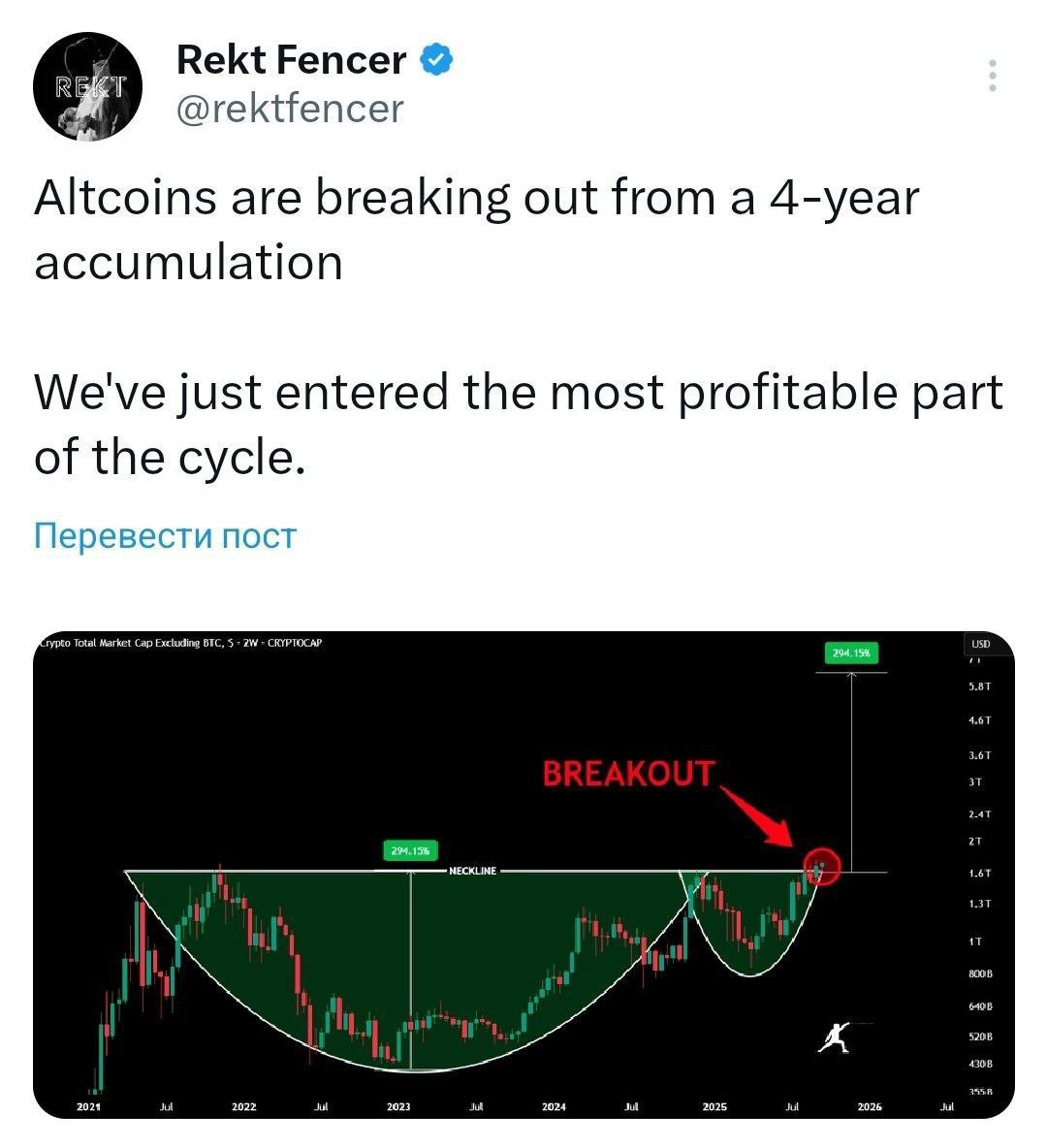This screenshot has width=1047, height=1148.
Task: Click the 2023 marker on time axis
Action: [x=398, y=1106]
